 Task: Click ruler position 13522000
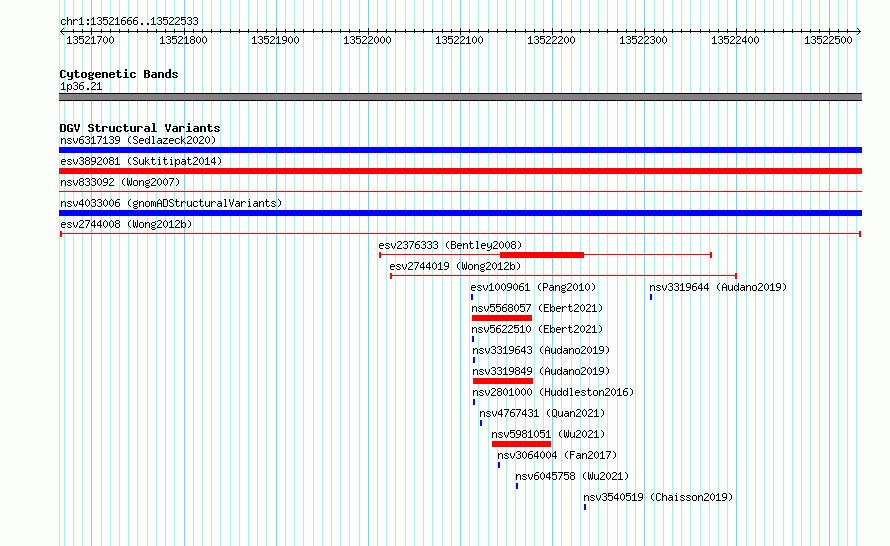(367, 40)
